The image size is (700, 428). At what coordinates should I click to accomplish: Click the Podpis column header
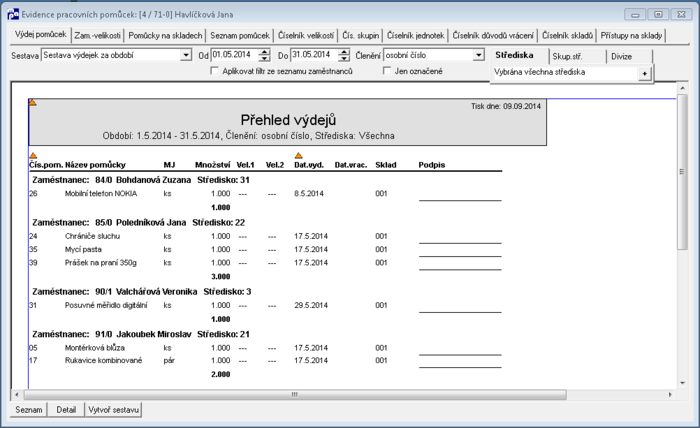[x=432, y=165]
